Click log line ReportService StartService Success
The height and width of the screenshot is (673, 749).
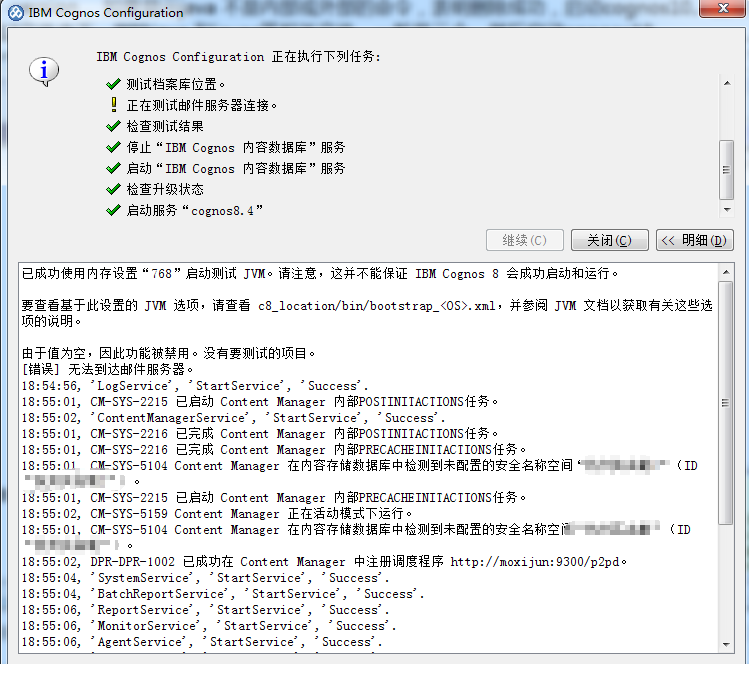(x=205, y=610)
